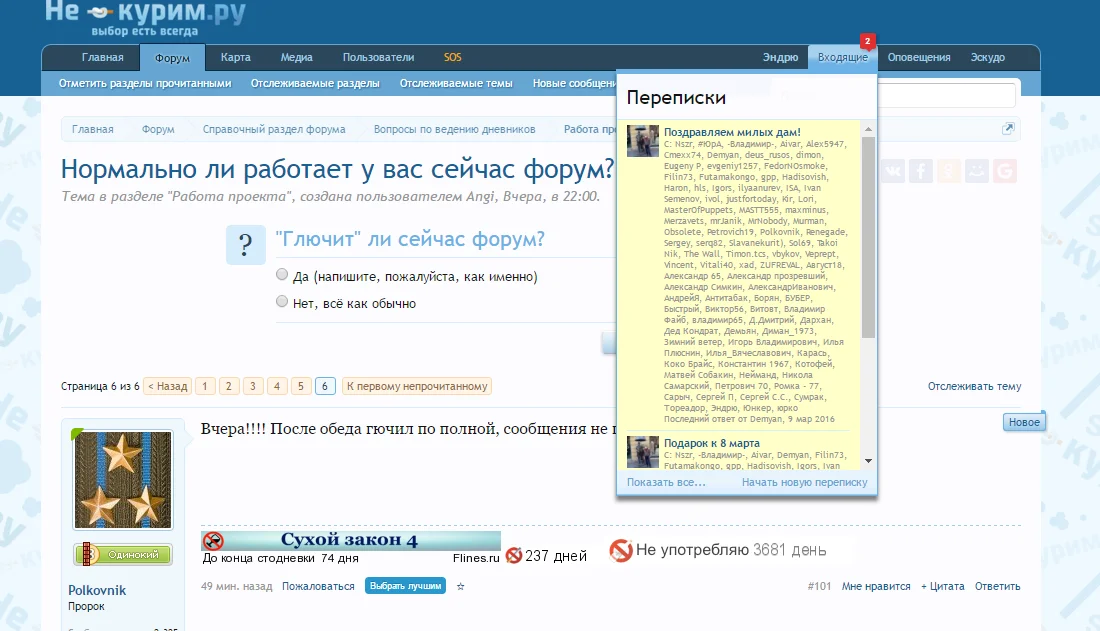Image resolution: width=1100 pixels, height=631 pixels.
Task: Click the Odnoklassniki share icon
Action: 948,170
